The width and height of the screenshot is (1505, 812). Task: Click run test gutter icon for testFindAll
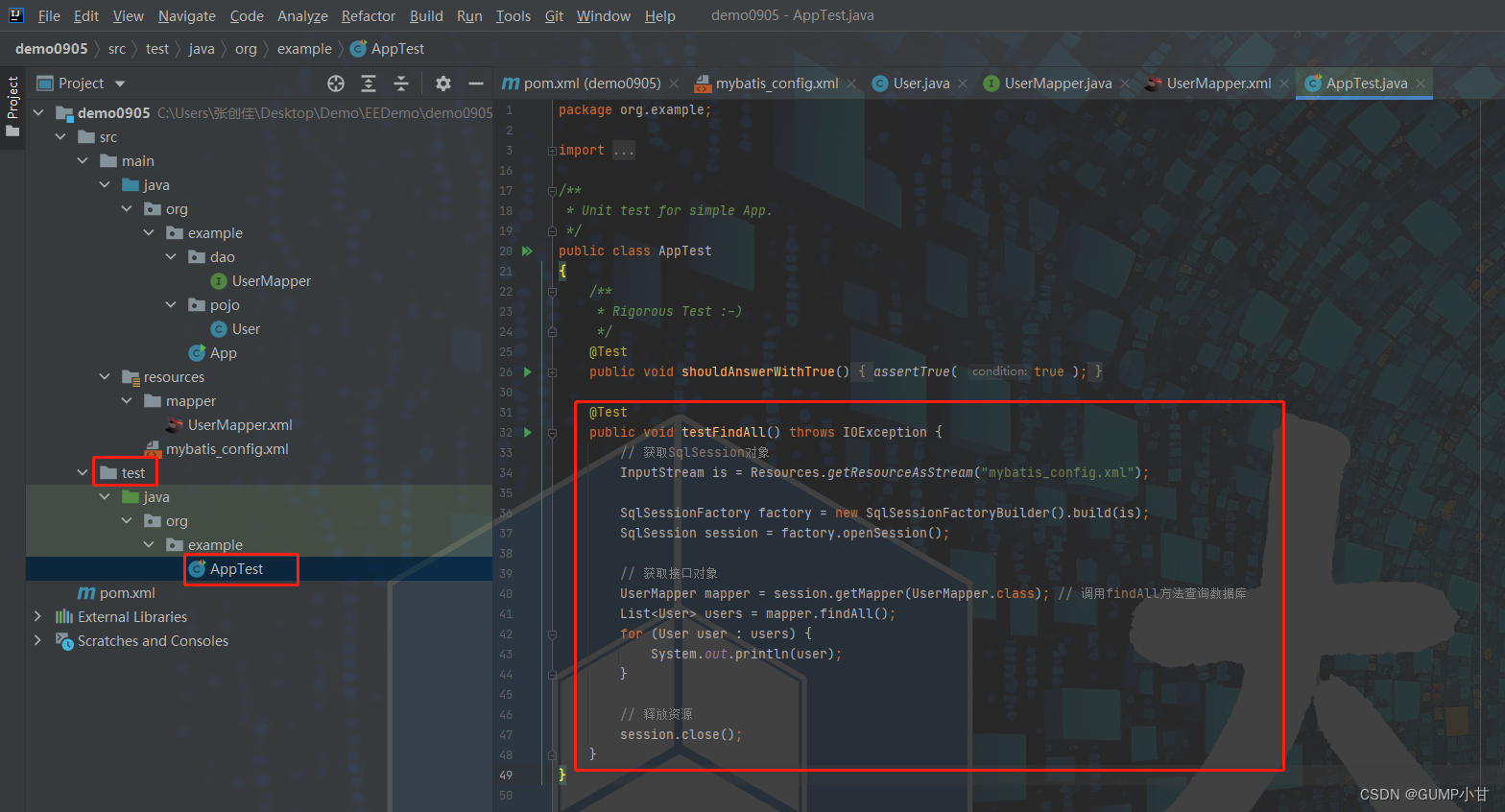(527, 433)
